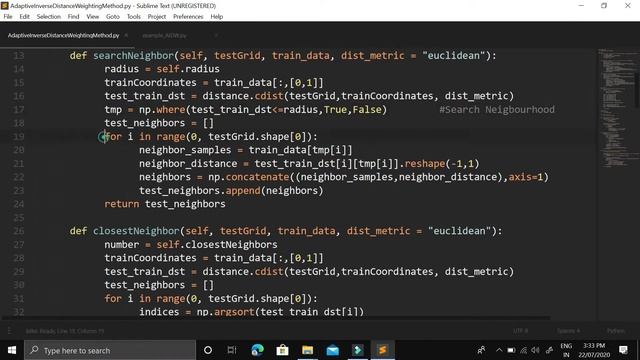640x360 pixels.
Task: Click 'test_neighbors.append(neighbors)' line
Action: pos(231,190)
